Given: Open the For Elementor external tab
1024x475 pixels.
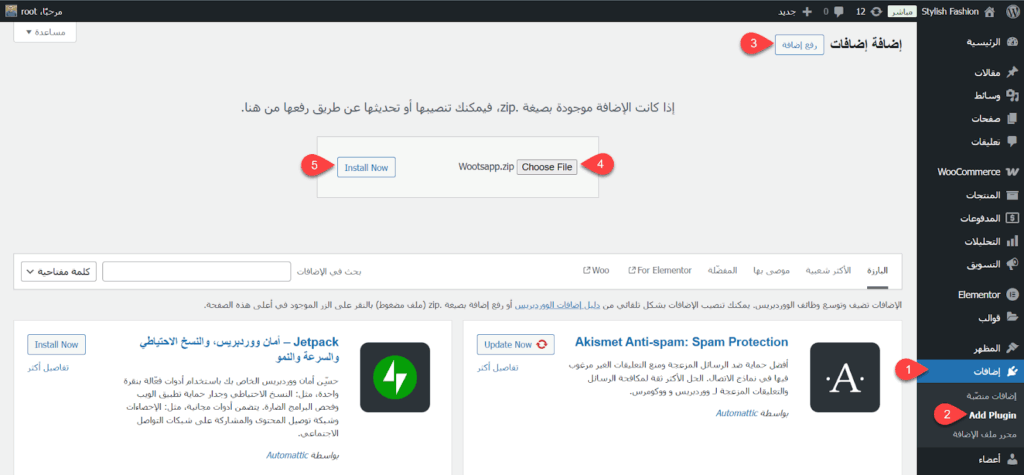Looking at the screenshot, I should (660, 270).
